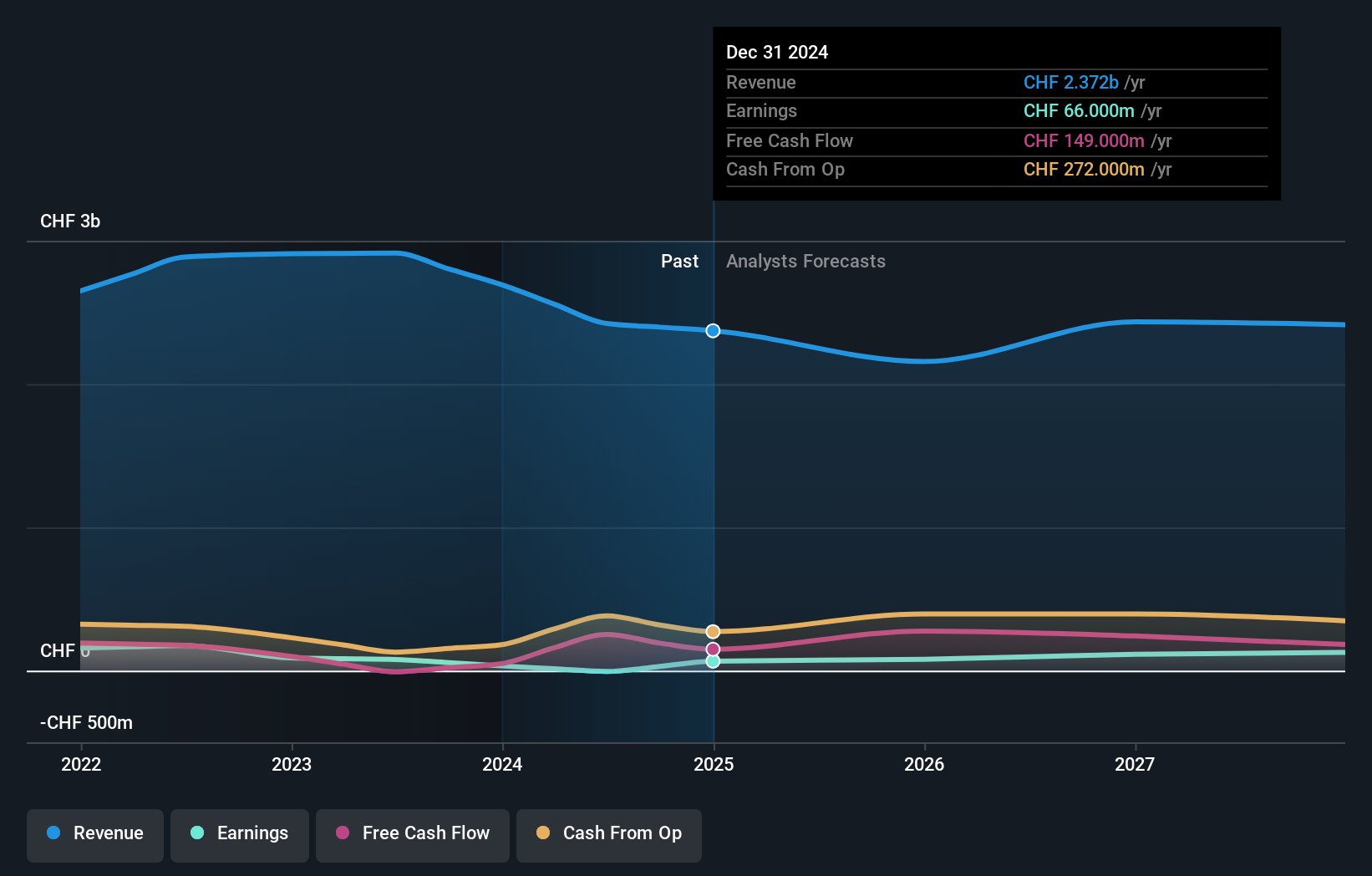Select the pink Free Cash Flow data point
This screenshot has width=1372, height=876.
pyautogui.click(x=713, y=649)
